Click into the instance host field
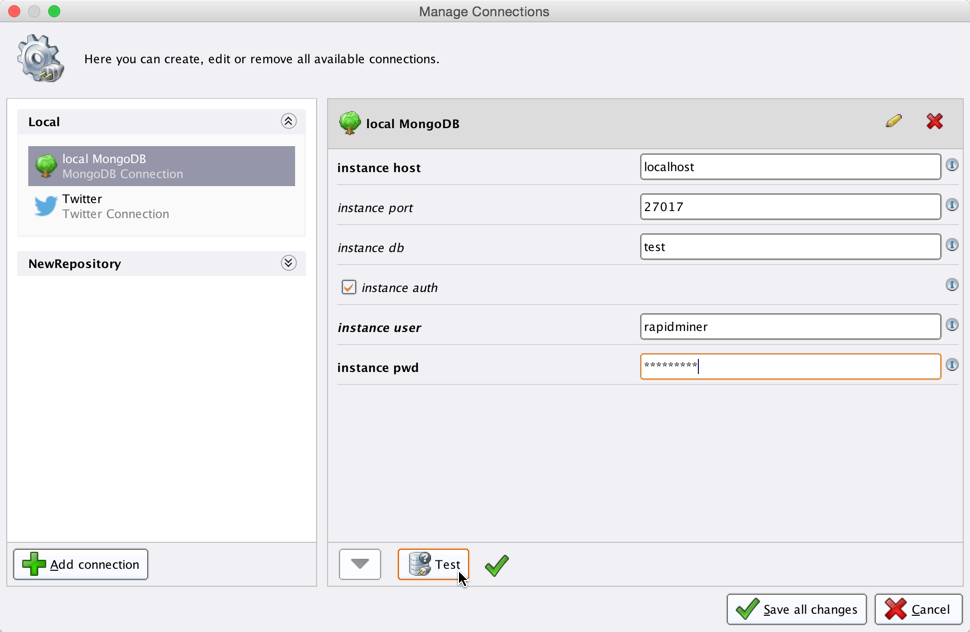This screenshot has height=632, width=970. tap(789, 167)
